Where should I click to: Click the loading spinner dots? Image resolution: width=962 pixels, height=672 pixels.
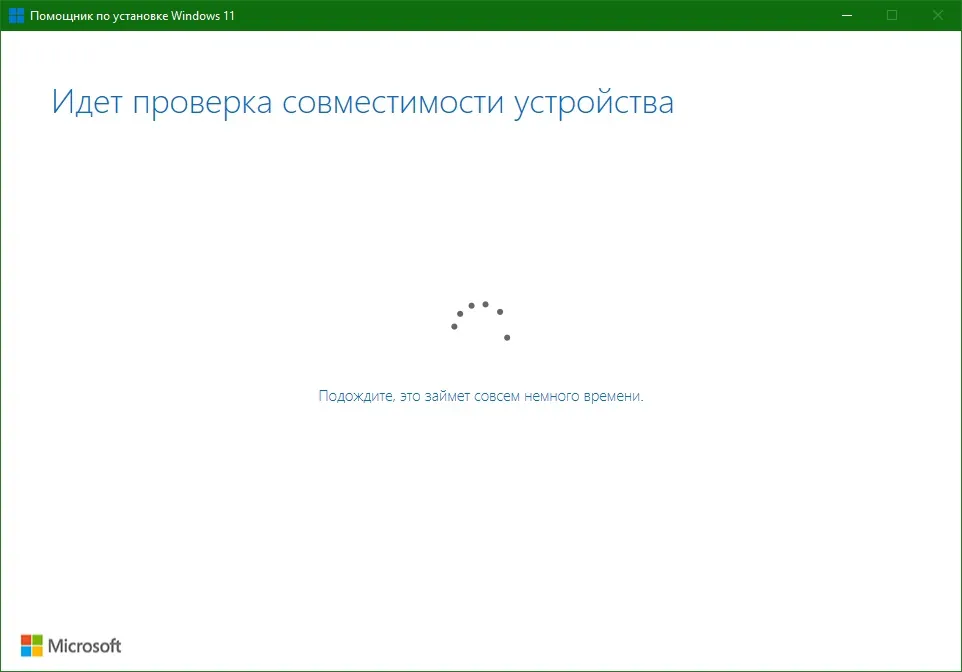481,321
